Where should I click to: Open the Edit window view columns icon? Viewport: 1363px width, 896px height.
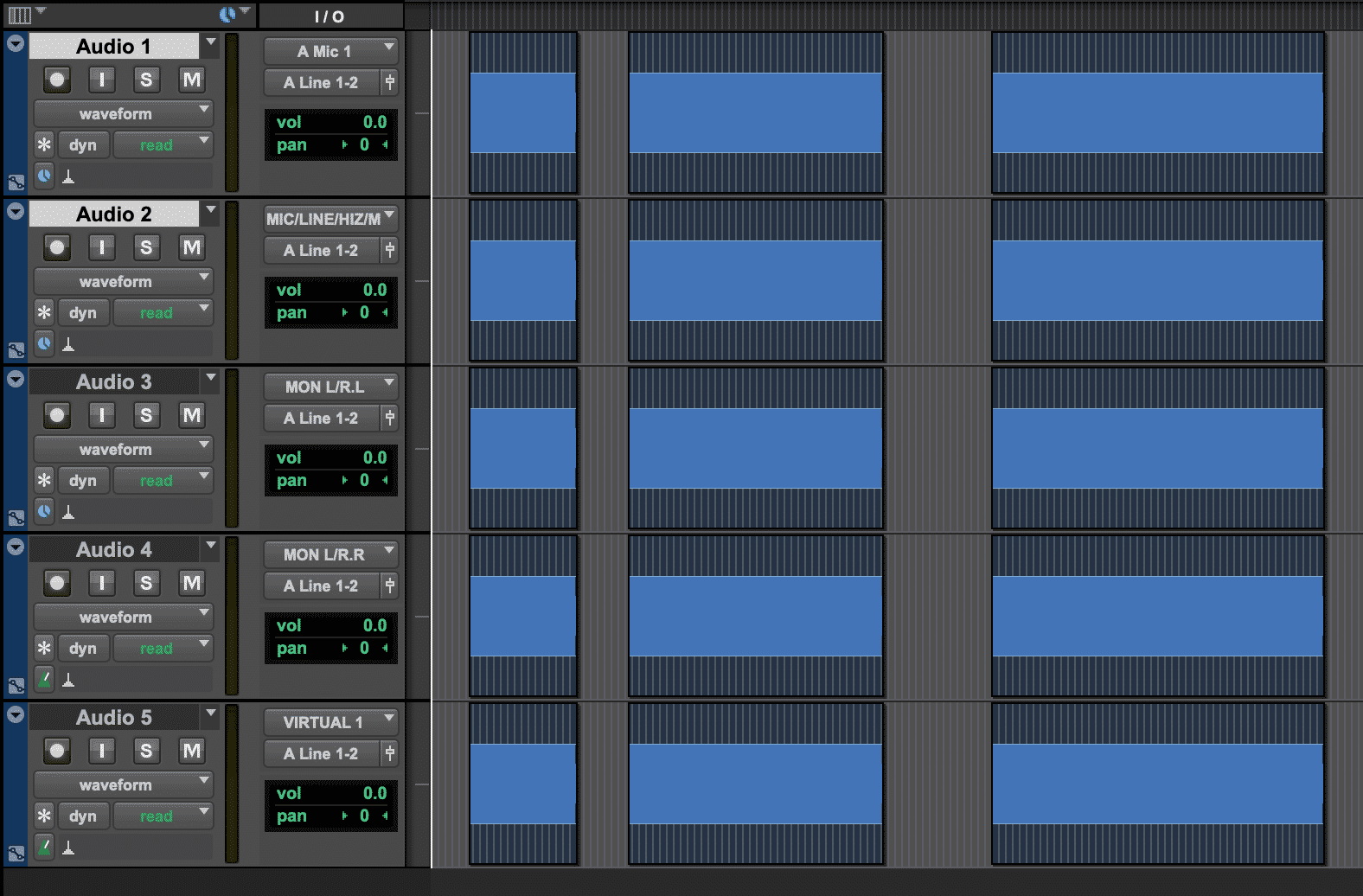pos(19,15)
